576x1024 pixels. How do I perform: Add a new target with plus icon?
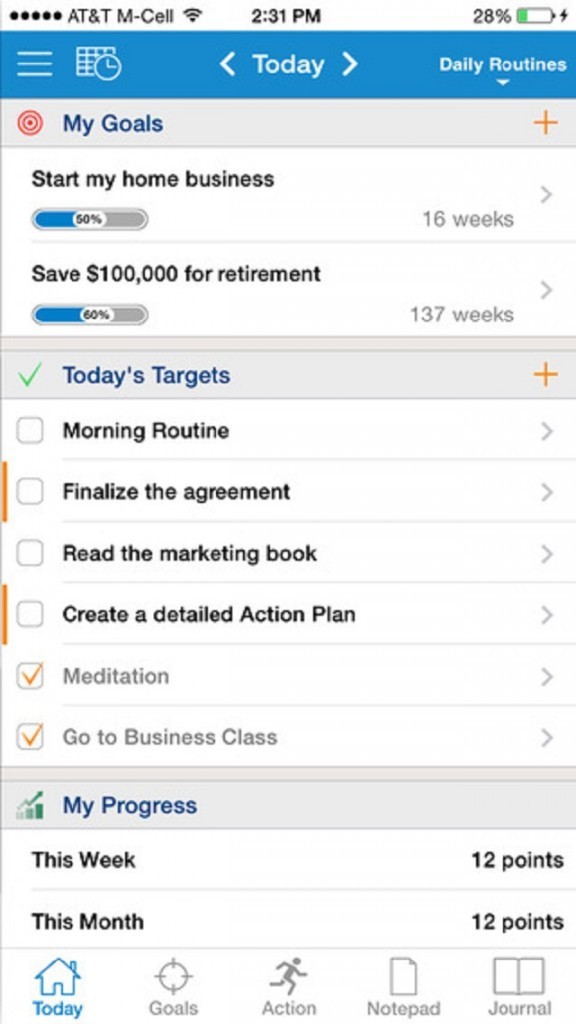click(545, 374)
